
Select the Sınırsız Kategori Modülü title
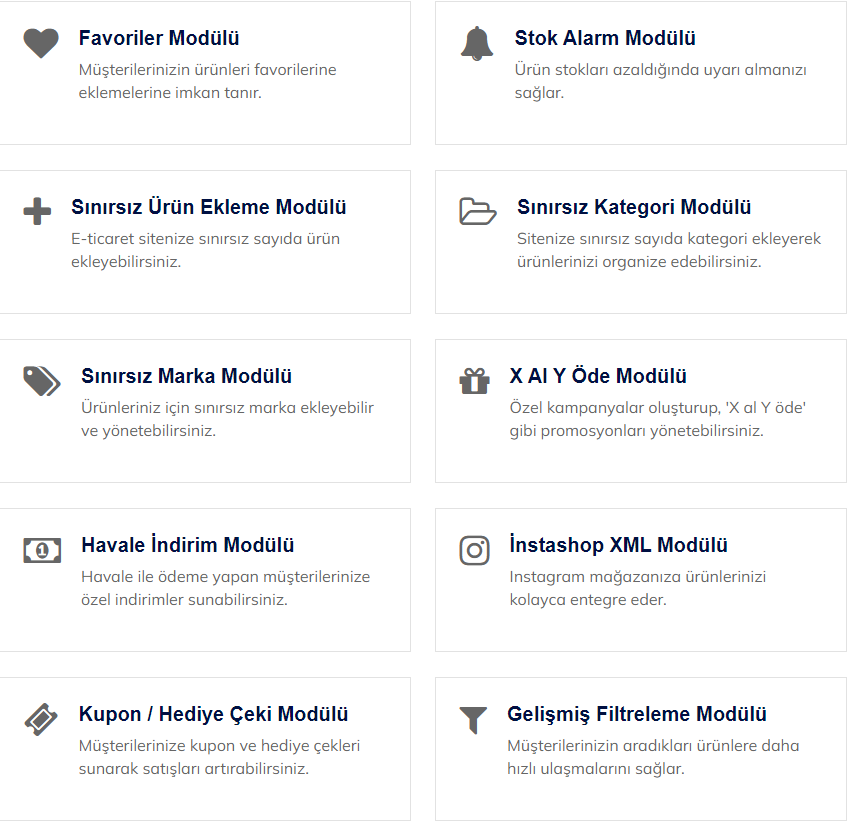(634, 207)
